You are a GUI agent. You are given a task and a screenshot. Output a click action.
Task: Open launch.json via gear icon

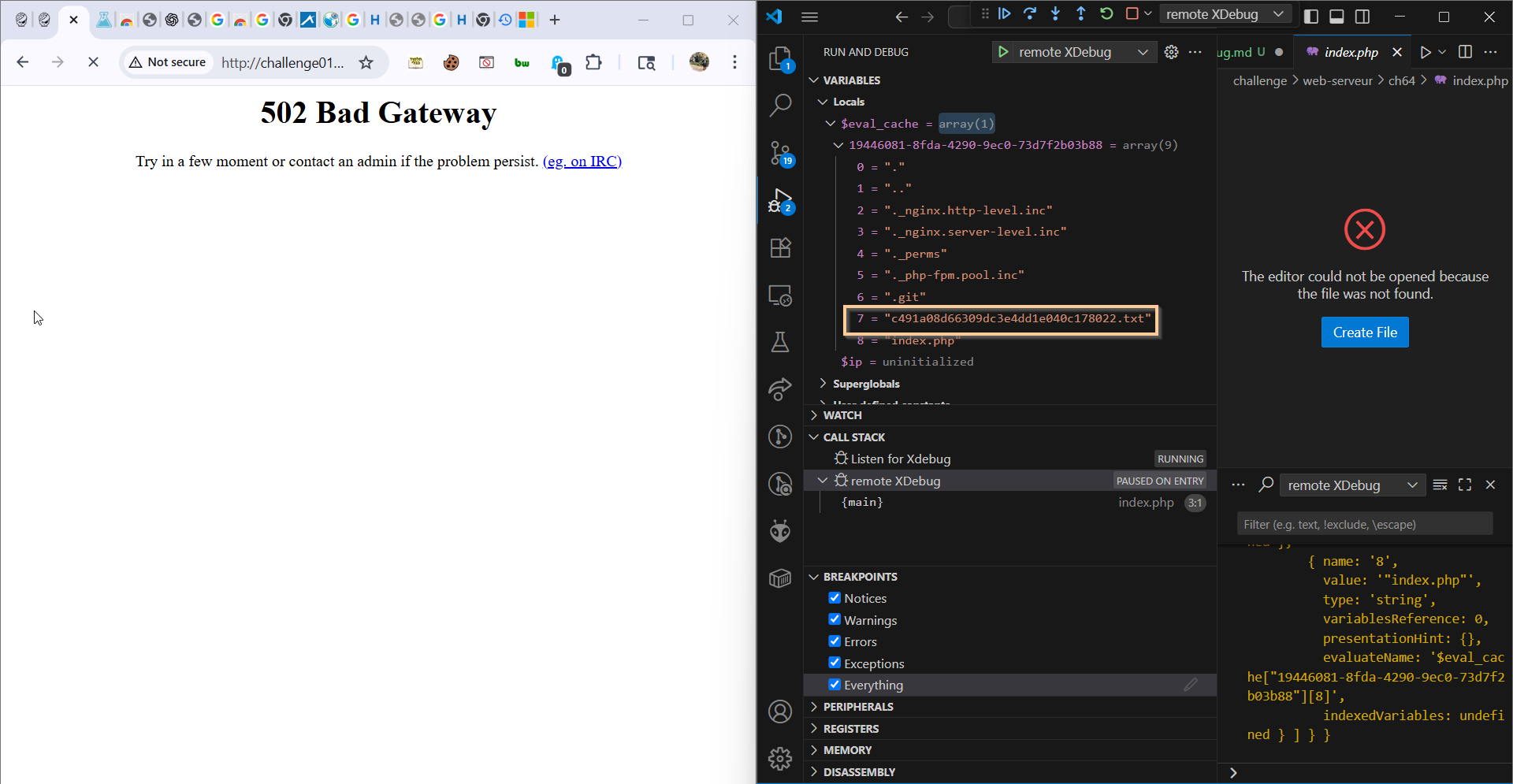click(x=1171, y=52)
